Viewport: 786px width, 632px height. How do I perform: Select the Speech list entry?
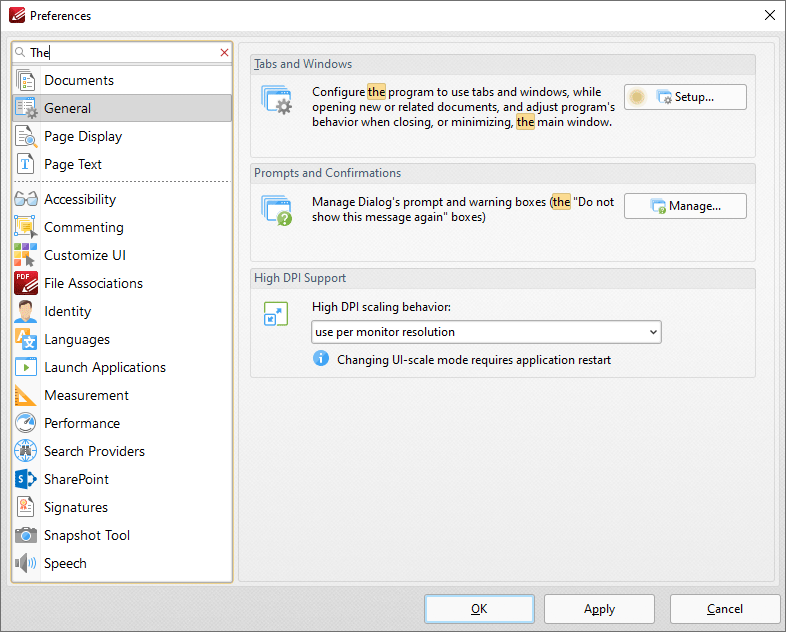pos(122,563)
